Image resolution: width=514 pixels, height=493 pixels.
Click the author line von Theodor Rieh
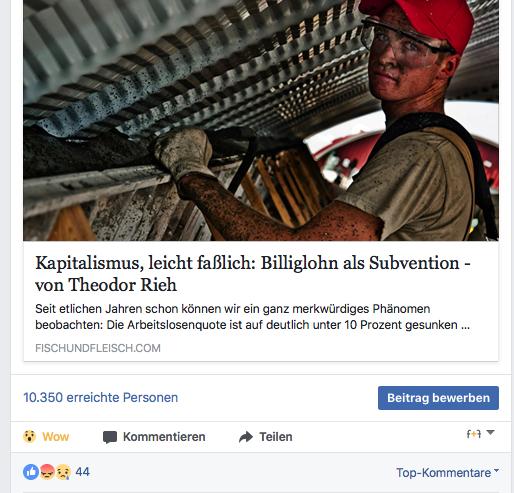(x=106, y=285)
